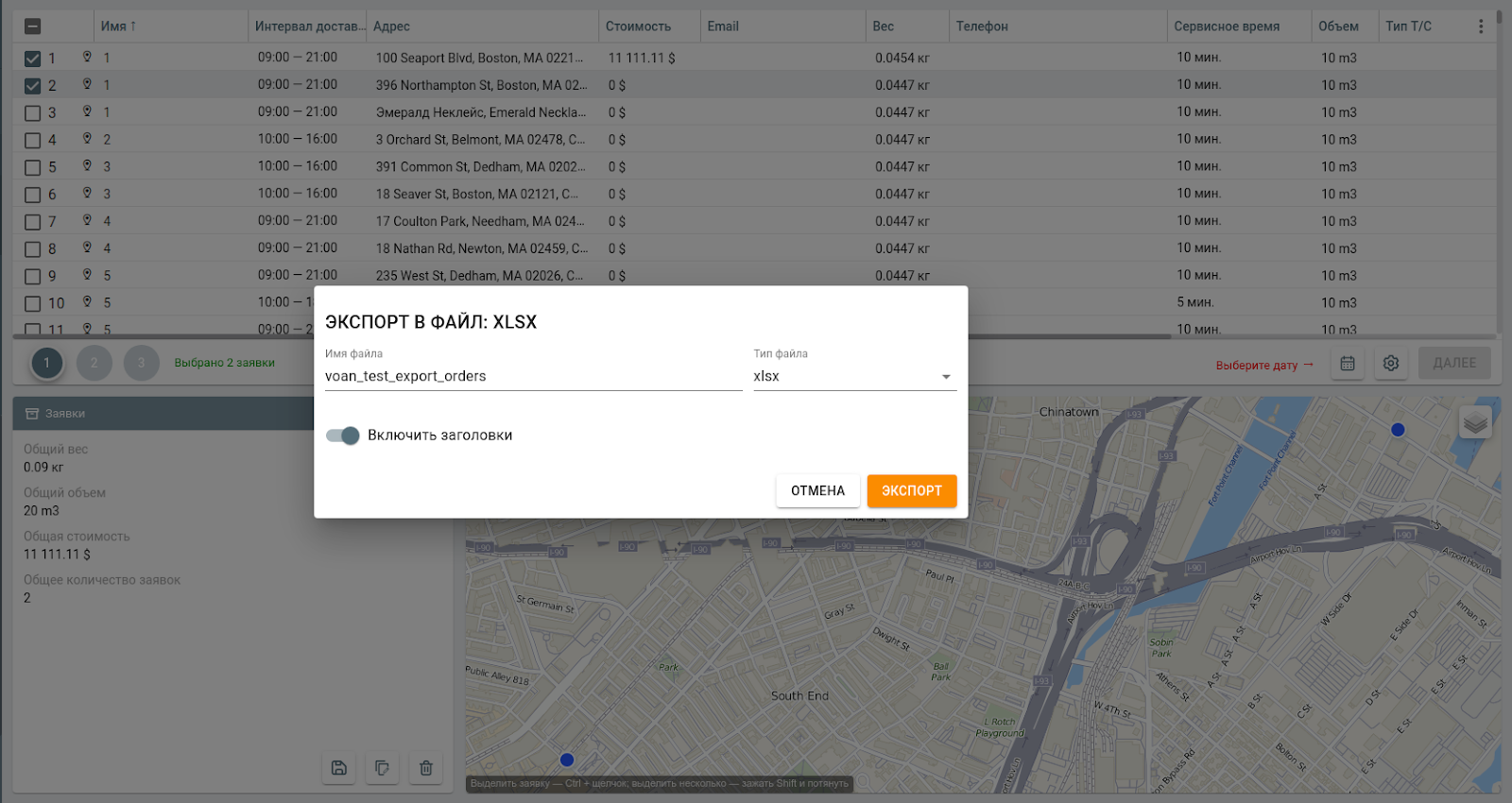This screenshot has height=803, width=1512.
Task: Open the settings gear icon
Action: (x=1391, y=364)
